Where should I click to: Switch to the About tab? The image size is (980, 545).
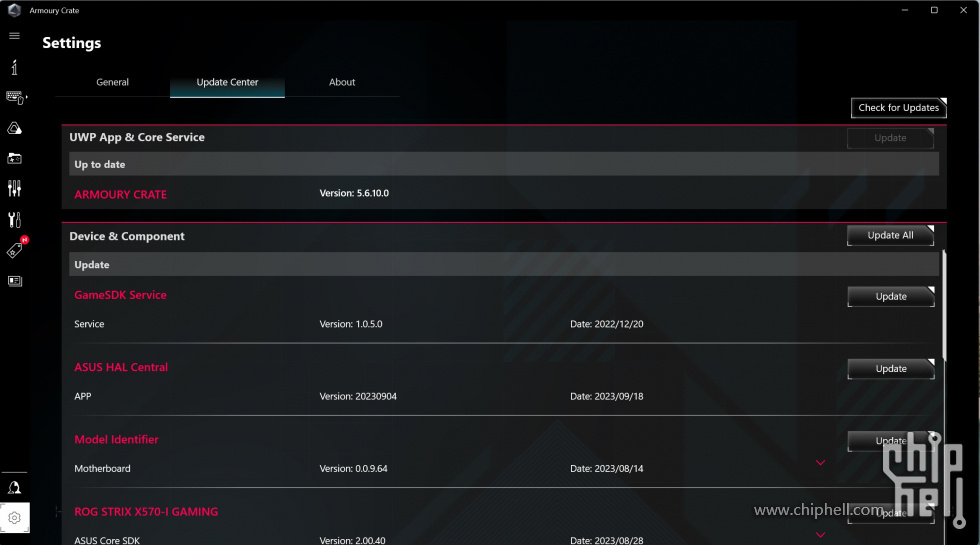(x=342, y=82)
